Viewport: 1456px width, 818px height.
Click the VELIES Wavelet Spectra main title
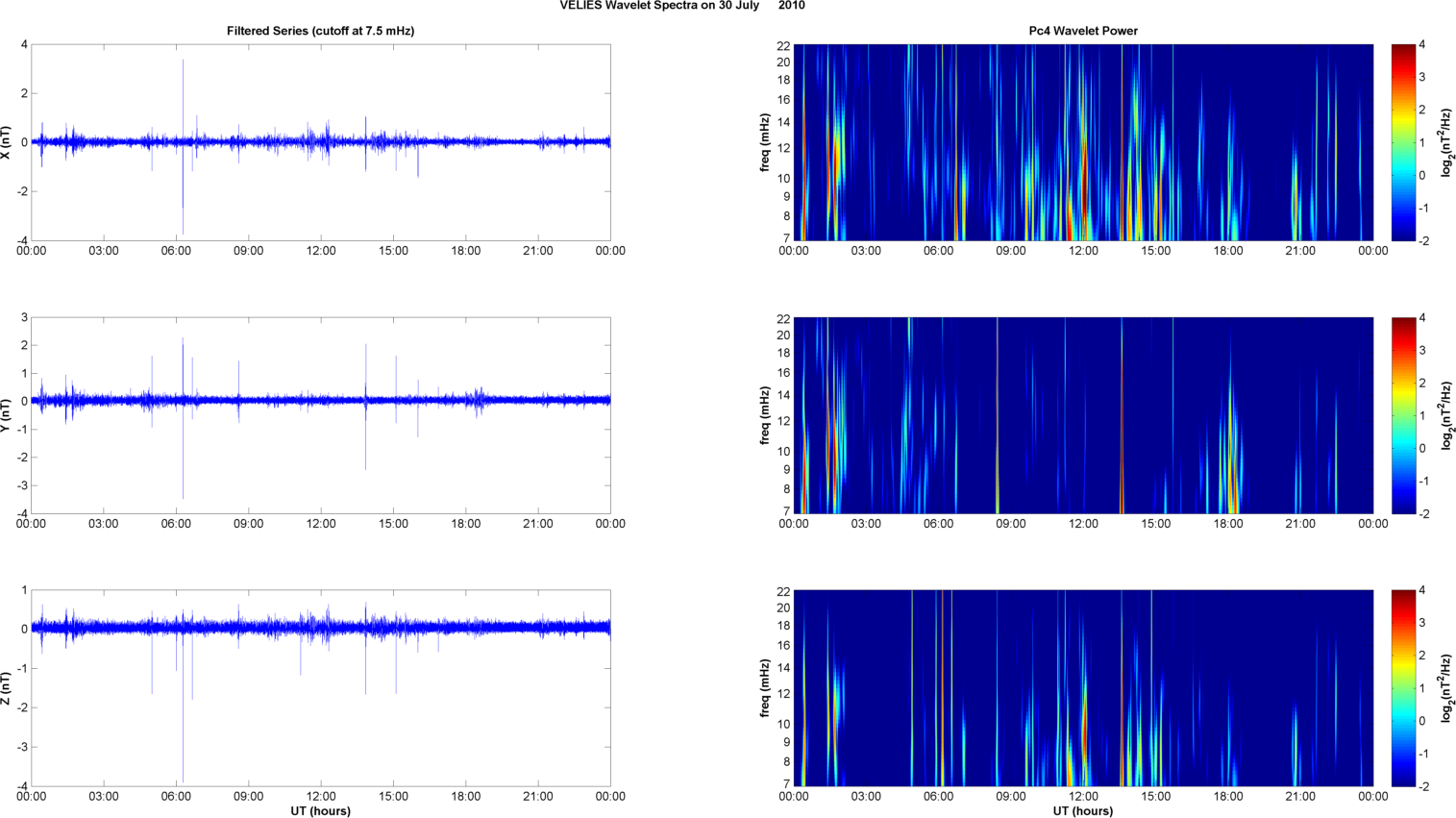point(682,6)
